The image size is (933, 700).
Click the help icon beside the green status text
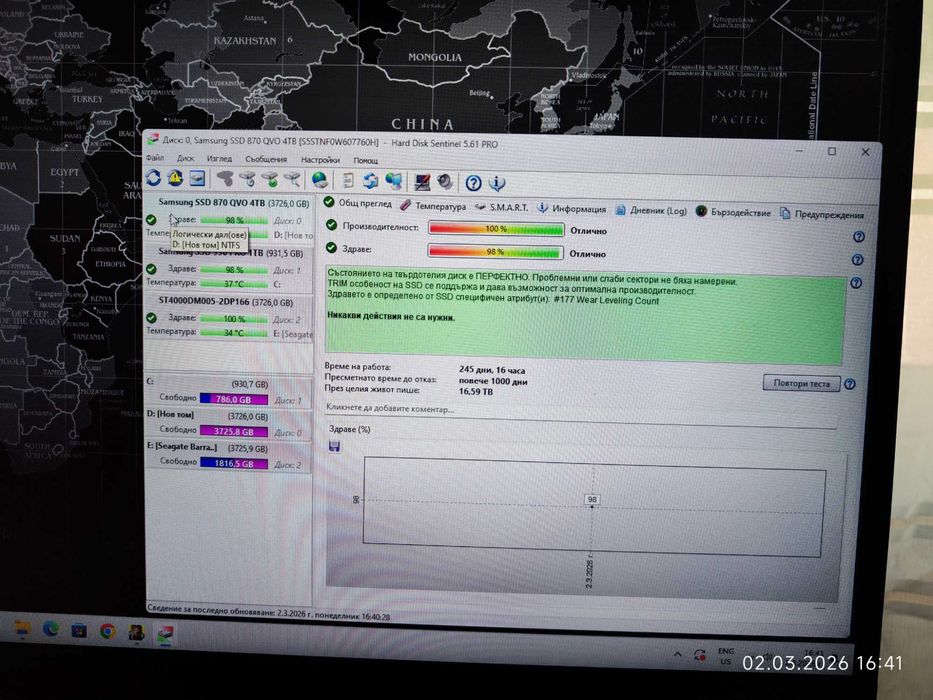pos(856,283)
